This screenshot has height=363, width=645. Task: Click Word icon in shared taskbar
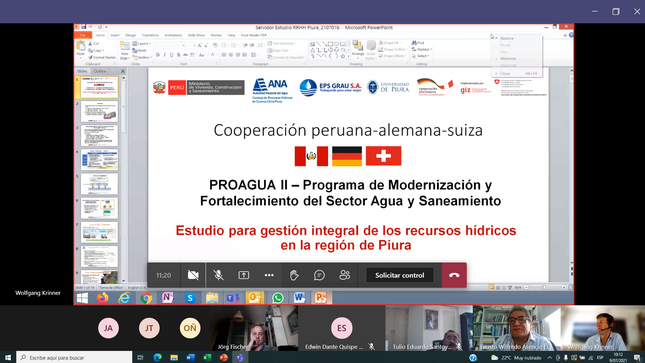[299, 298]
